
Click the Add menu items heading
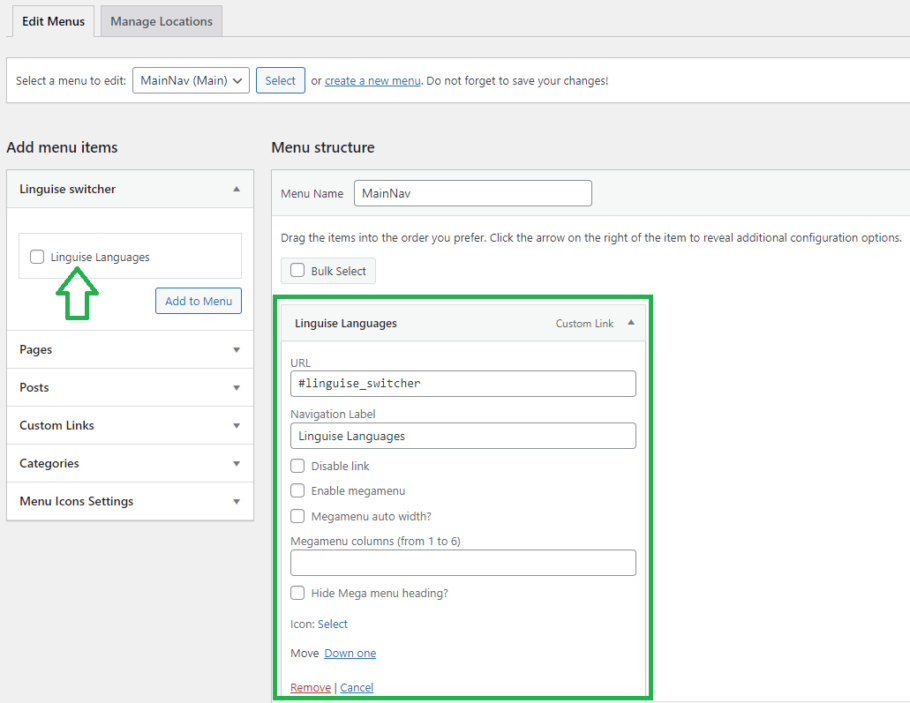(x=62, y=147)
